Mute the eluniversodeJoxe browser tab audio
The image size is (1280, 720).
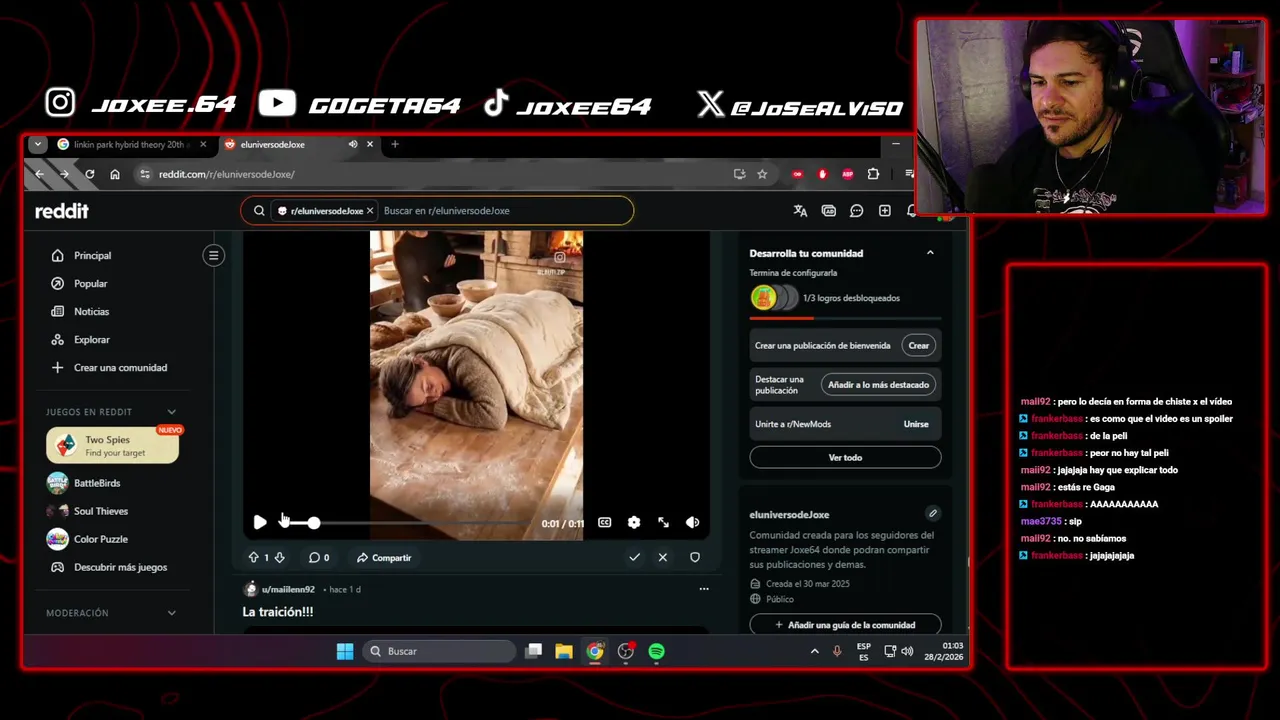point(353,144)
